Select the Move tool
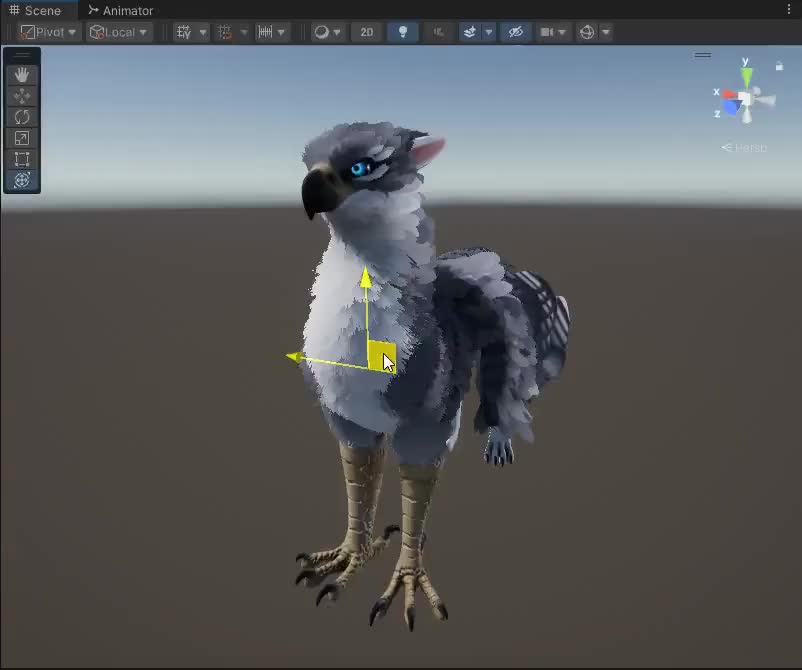 click(22, 96)
